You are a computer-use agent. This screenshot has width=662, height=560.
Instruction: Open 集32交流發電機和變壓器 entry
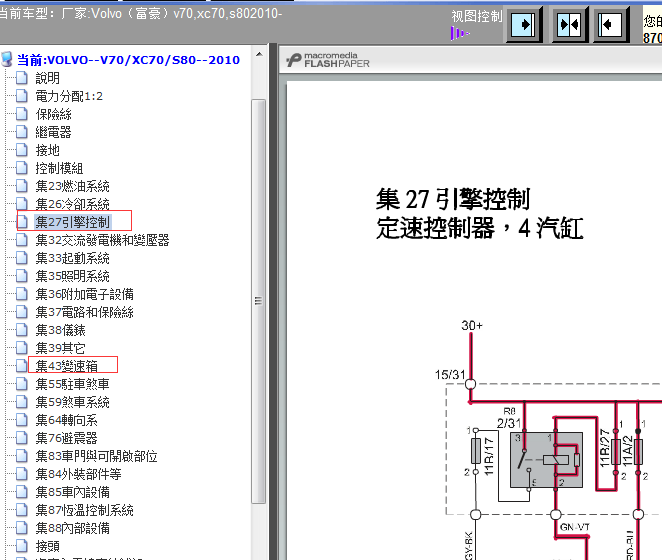click(x=102, y=240)
